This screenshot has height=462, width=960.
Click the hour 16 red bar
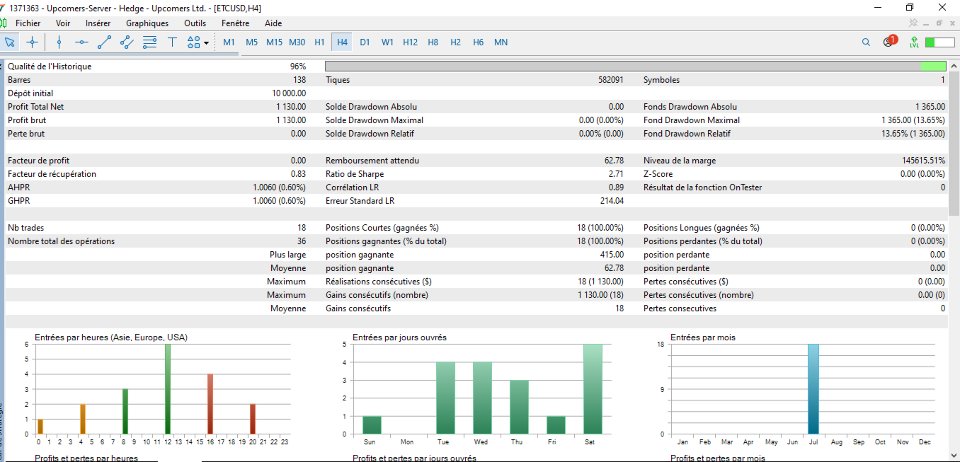point(210,404)
